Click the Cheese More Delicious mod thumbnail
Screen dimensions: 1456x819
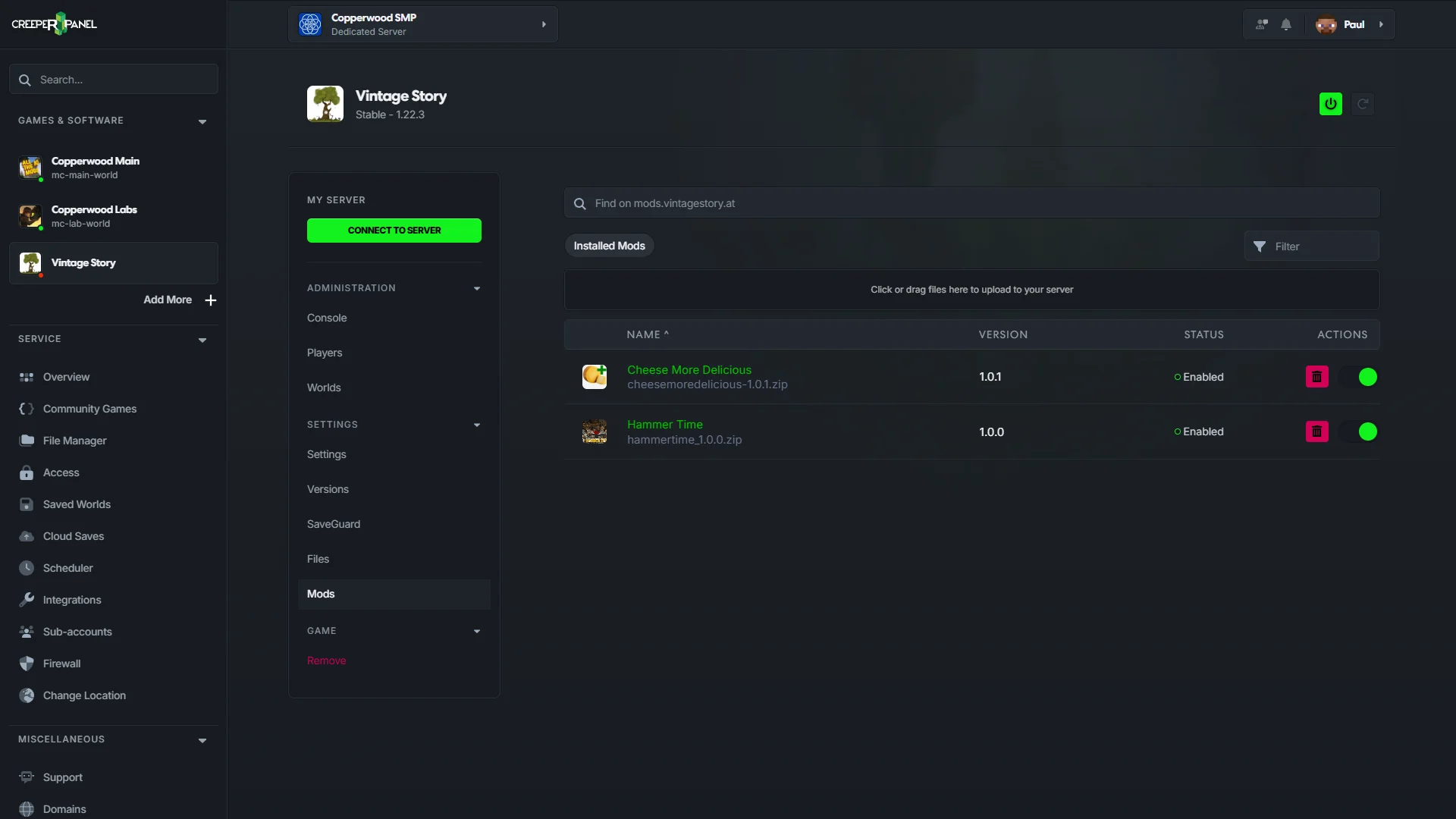[595, 377]
